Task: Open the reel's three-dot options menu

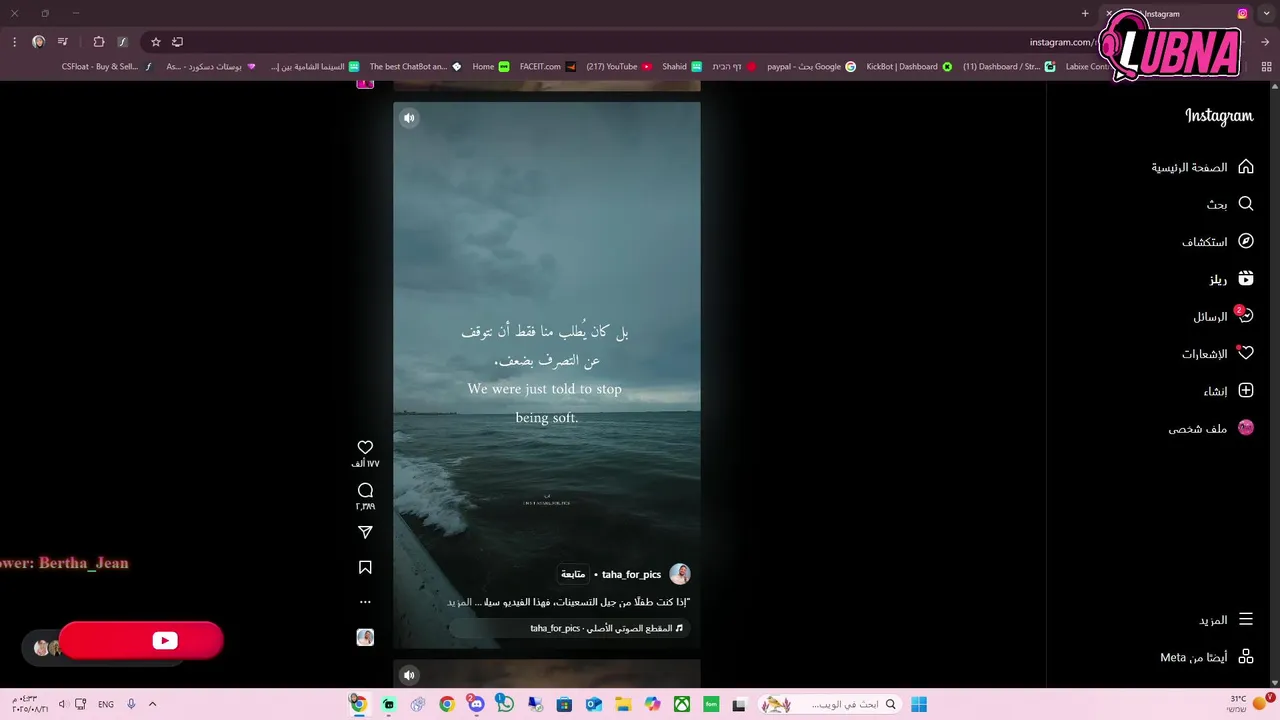Action: click(x=365, y=602)
